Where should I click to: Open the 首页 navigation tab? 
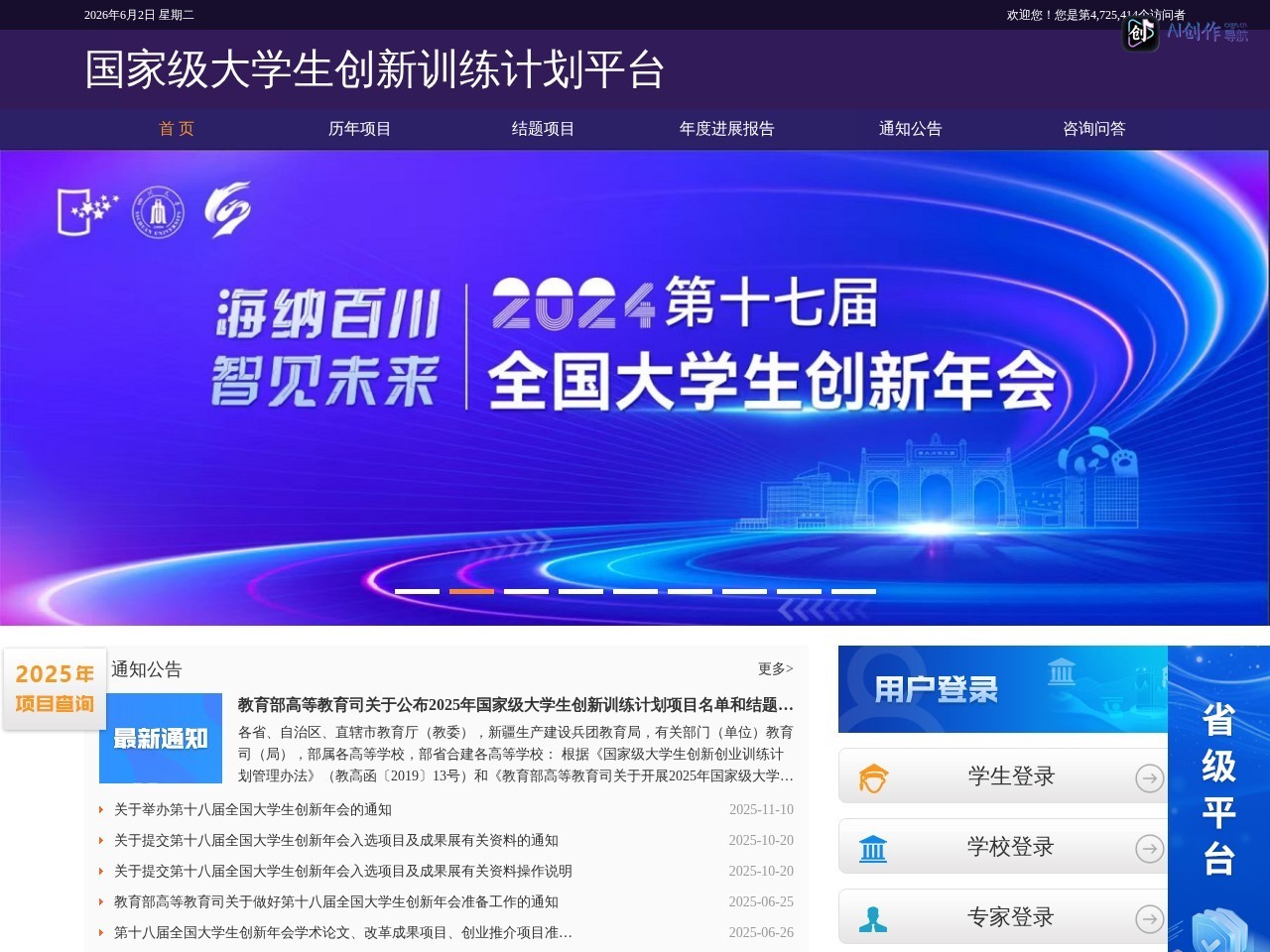pyautogui.click(x=177, y=128)
